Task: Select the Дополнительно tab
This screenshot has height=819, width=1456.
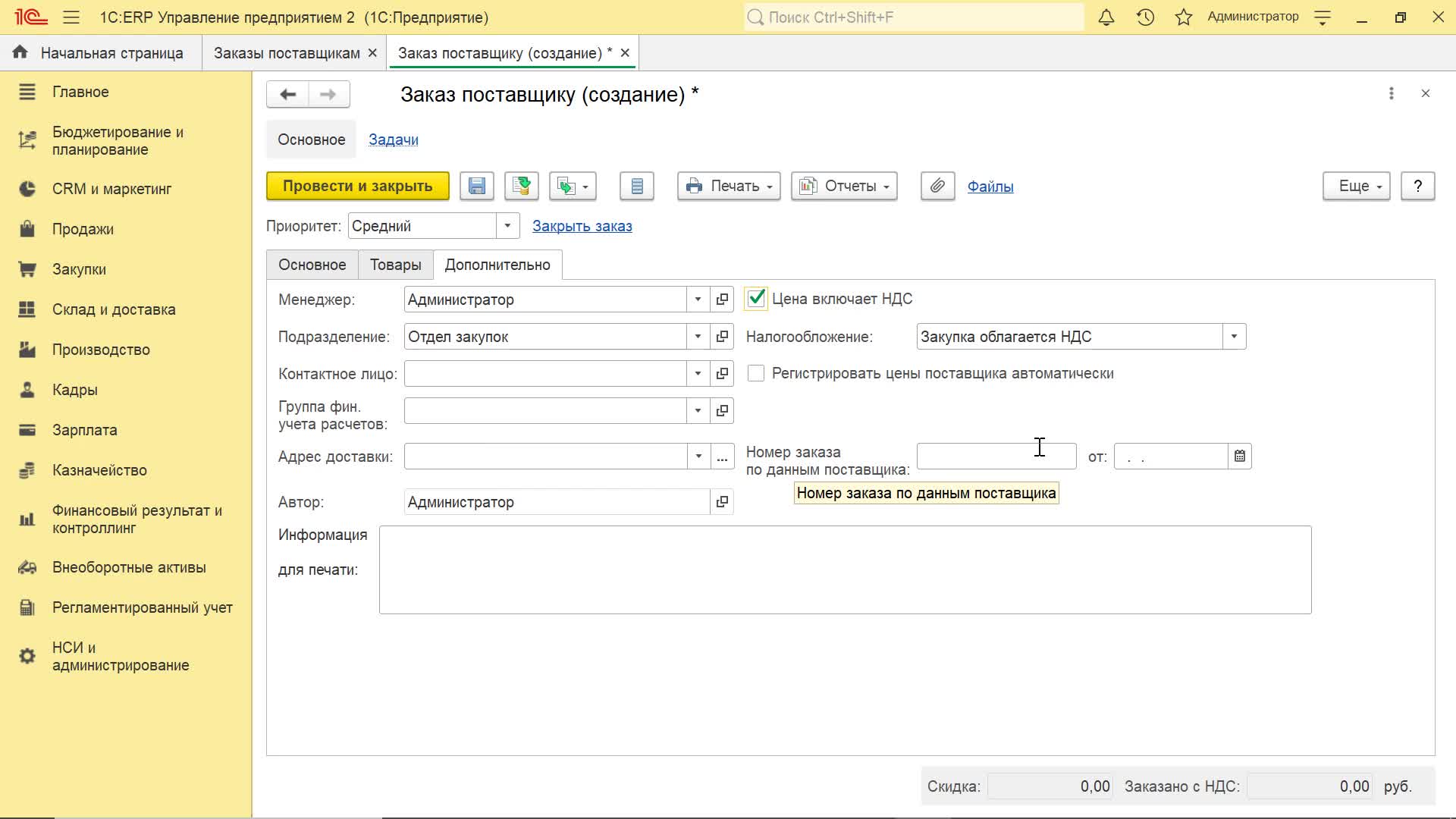Action: pyautogui.click(x=497, y=265)
